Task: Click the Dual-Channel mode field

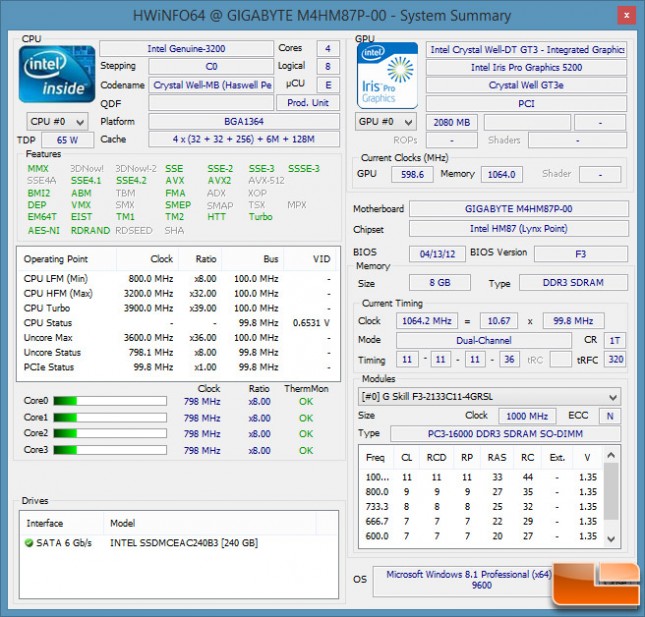Action: click(484, 341)
